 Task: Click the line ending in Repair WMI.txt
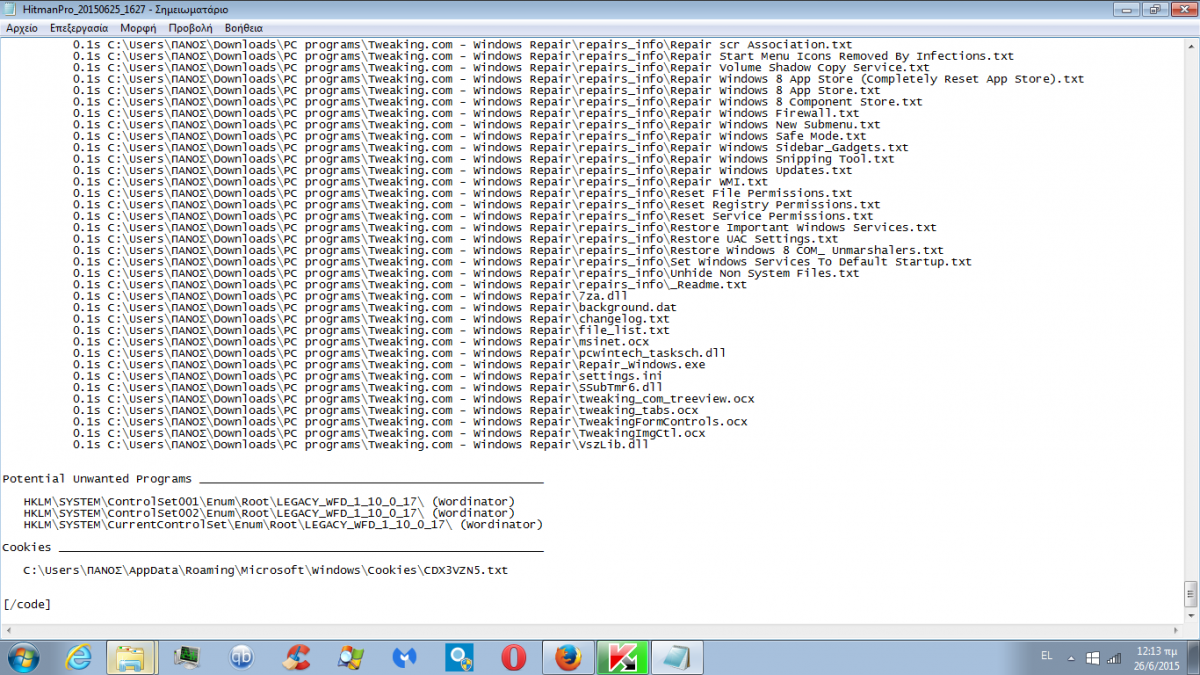point(420,182)
